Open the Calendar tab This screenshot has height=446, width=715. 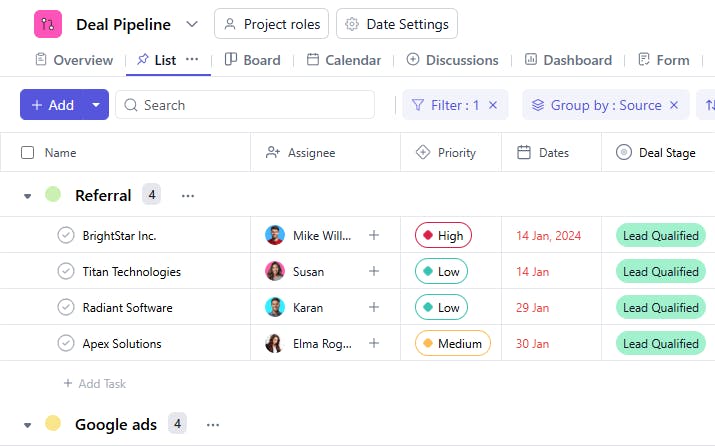click(x=344, y=60)
